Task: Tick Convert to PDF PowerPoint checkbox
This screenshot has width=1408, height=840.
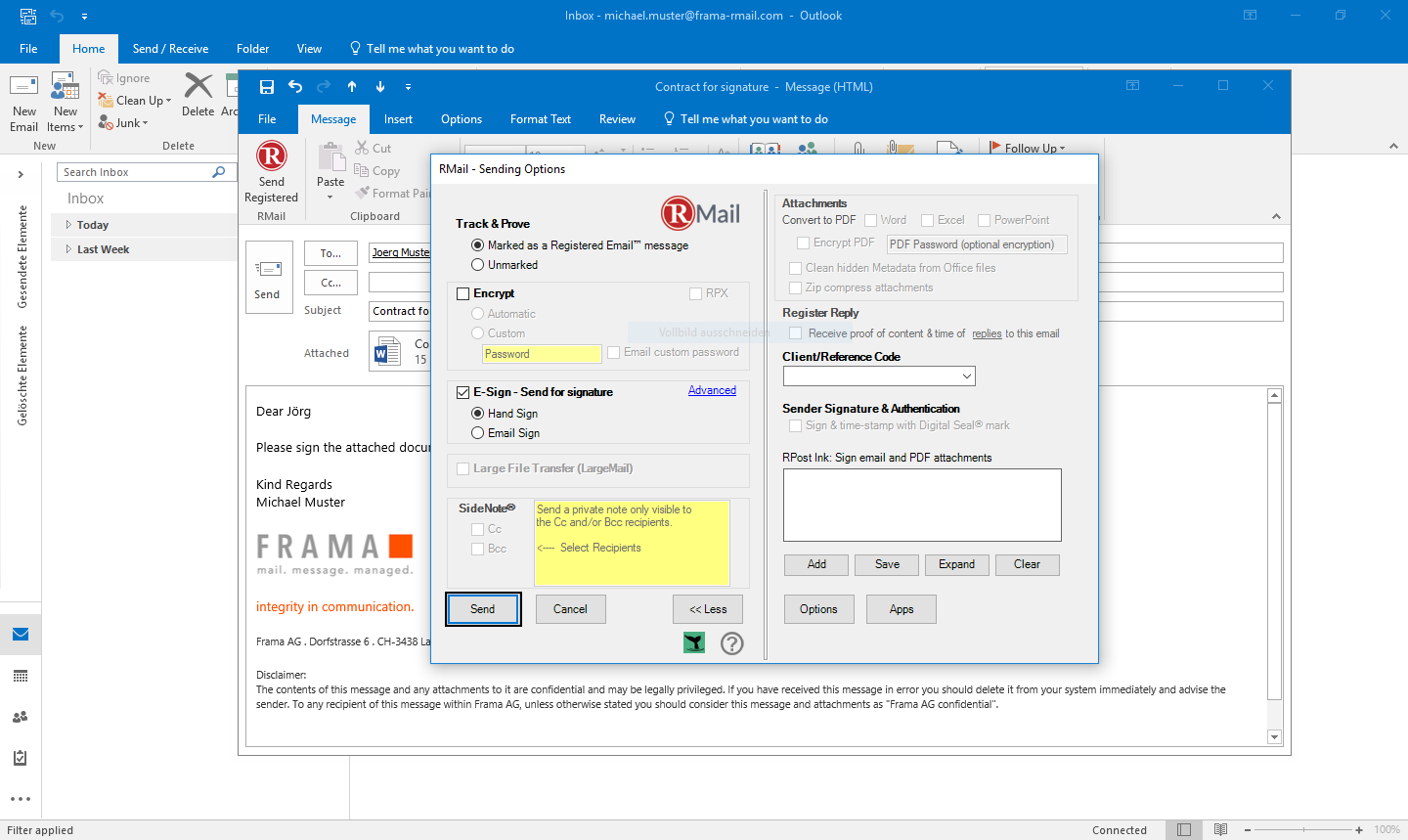Action: [985, 221]
